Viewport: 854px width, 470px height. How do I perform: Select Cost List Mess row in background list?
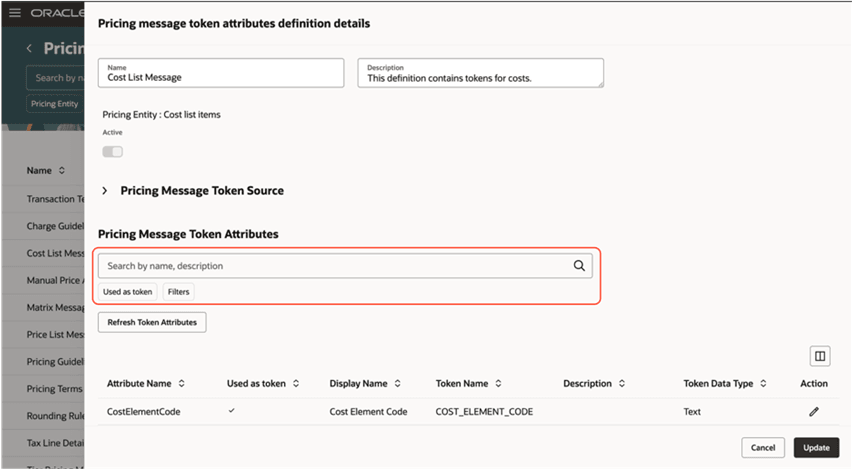coord(43,253)
